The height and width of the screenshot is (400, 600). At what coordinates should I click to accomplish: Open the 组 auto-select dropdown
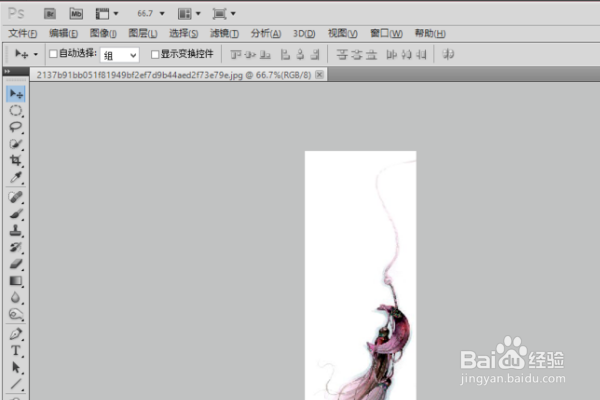click(x=120, y=55)
